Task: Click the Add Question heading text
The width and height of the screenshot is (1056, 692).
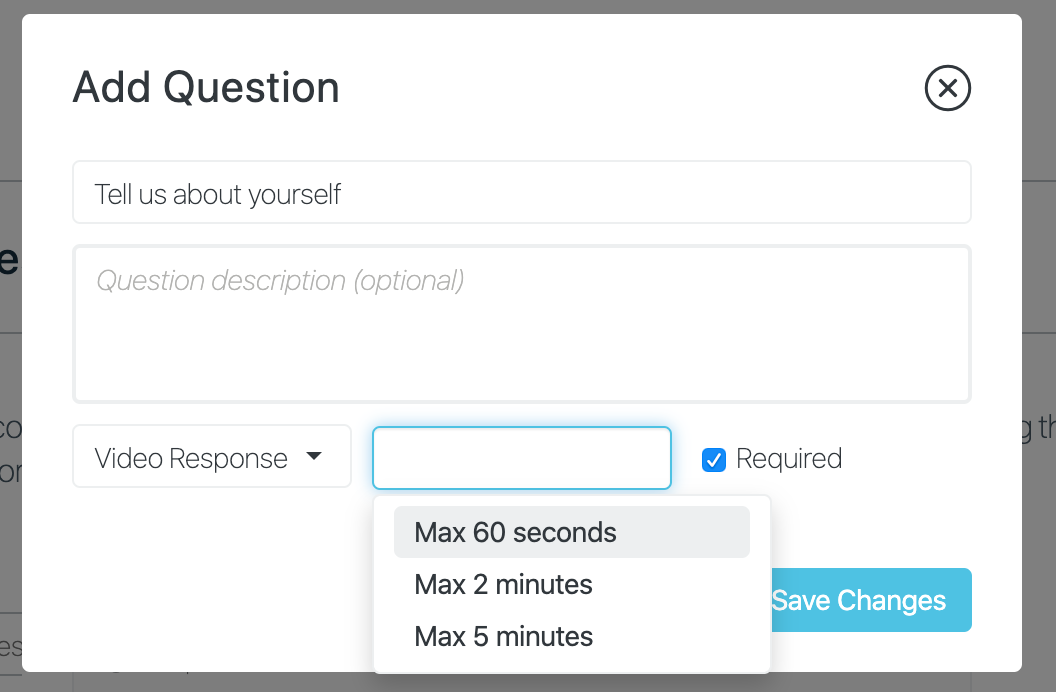Action: 206,88
